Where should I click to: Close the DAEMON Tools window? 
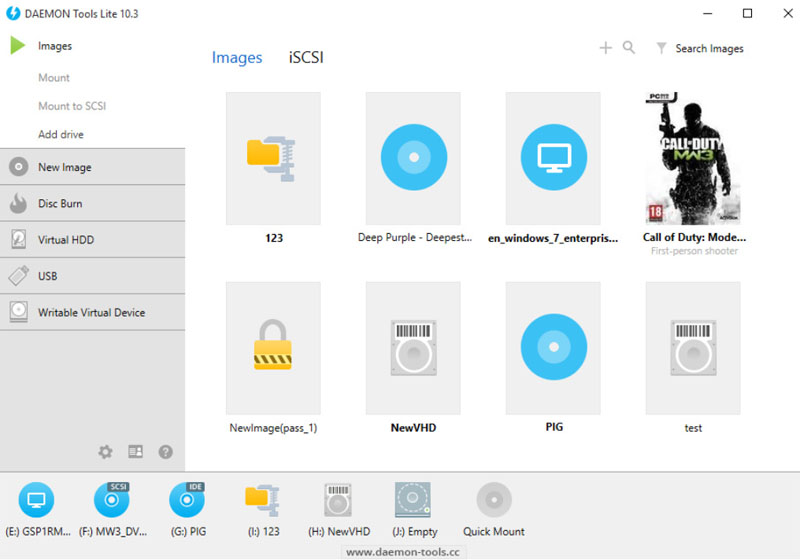coord(788,13)
